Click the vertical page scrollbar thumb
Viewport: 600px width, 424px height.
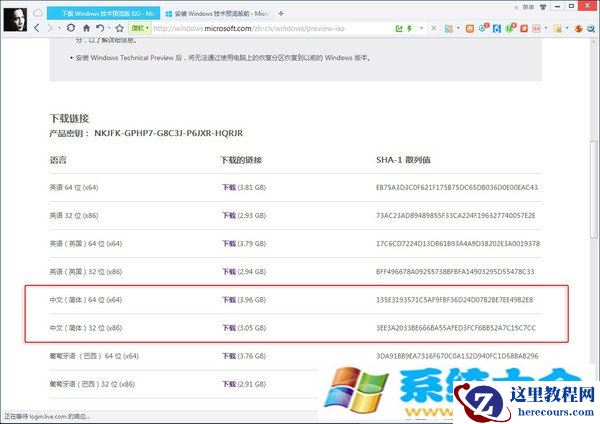pos(593,189)
